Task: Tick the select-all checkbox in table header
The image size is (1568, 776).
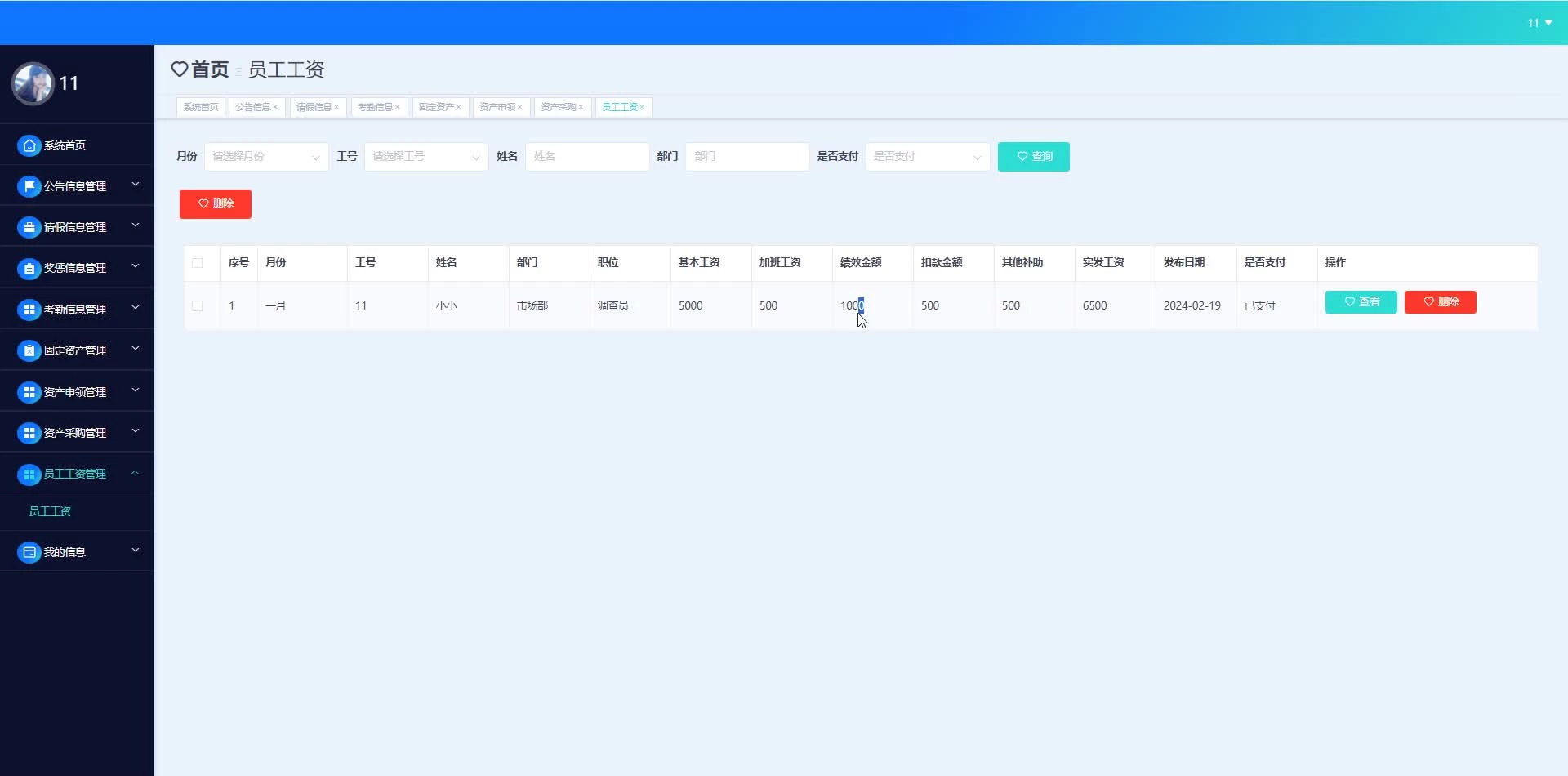Action: [197, 263]
